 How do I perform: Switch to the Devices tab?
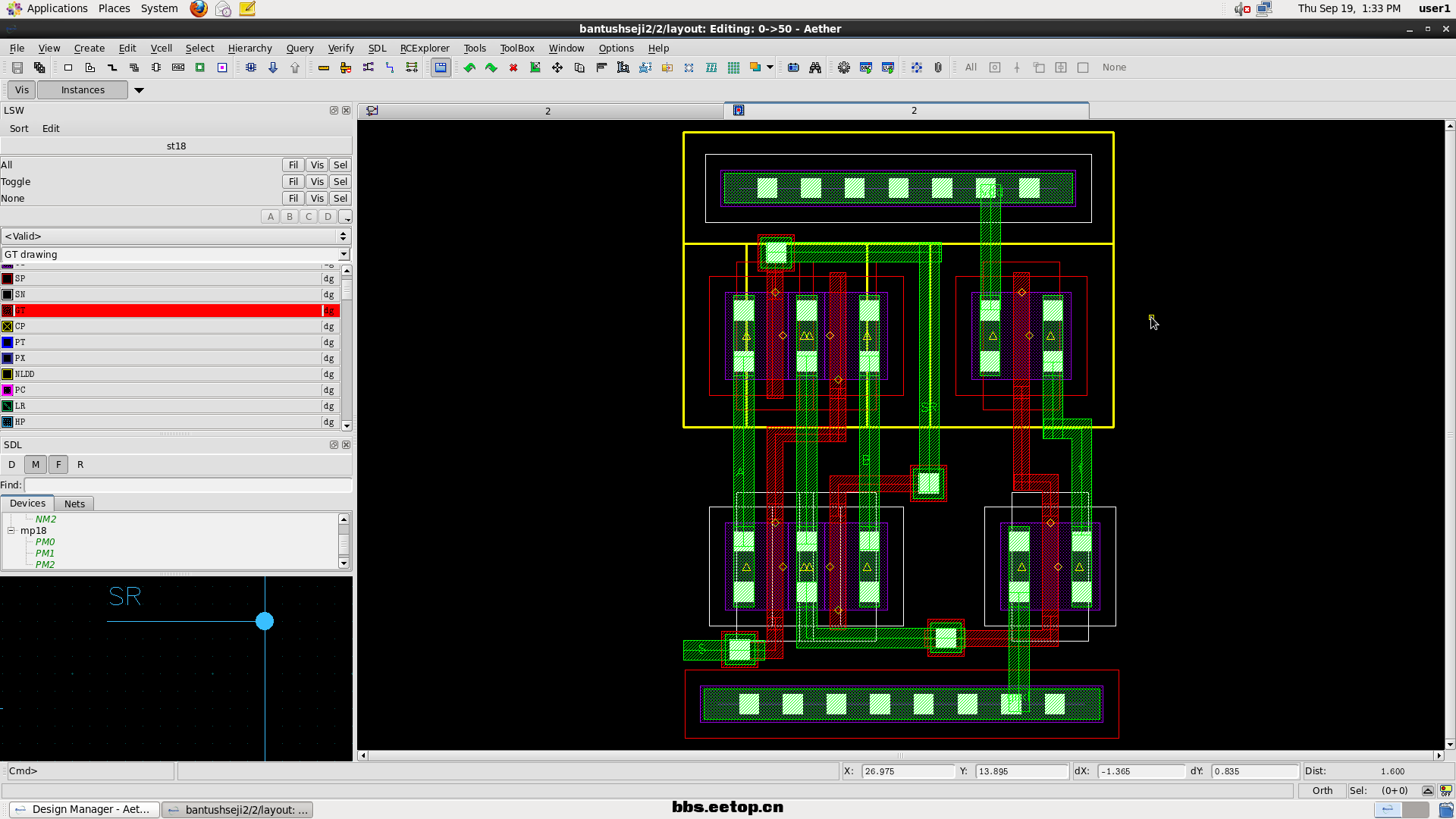point(27,504)
